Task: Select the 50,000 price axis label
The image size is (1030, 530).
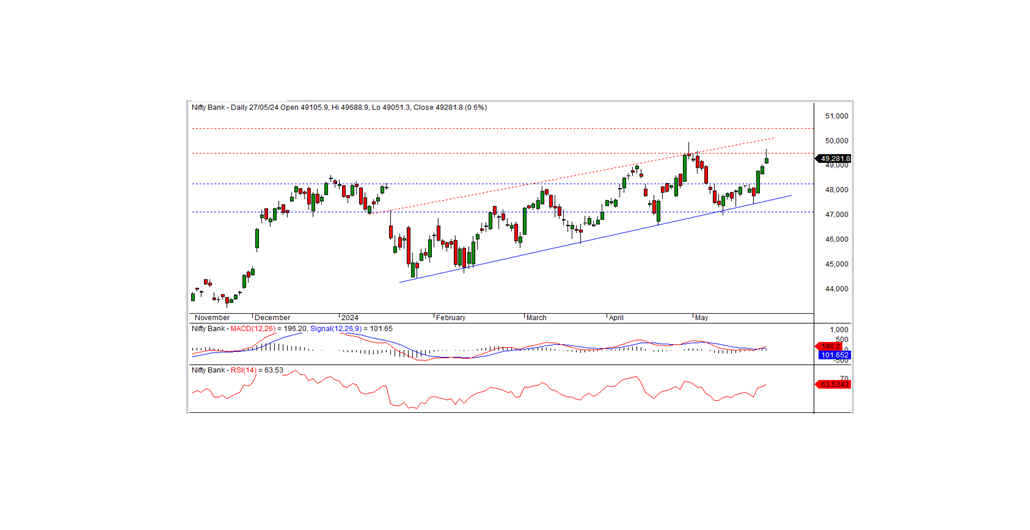Action: (837, 141)
